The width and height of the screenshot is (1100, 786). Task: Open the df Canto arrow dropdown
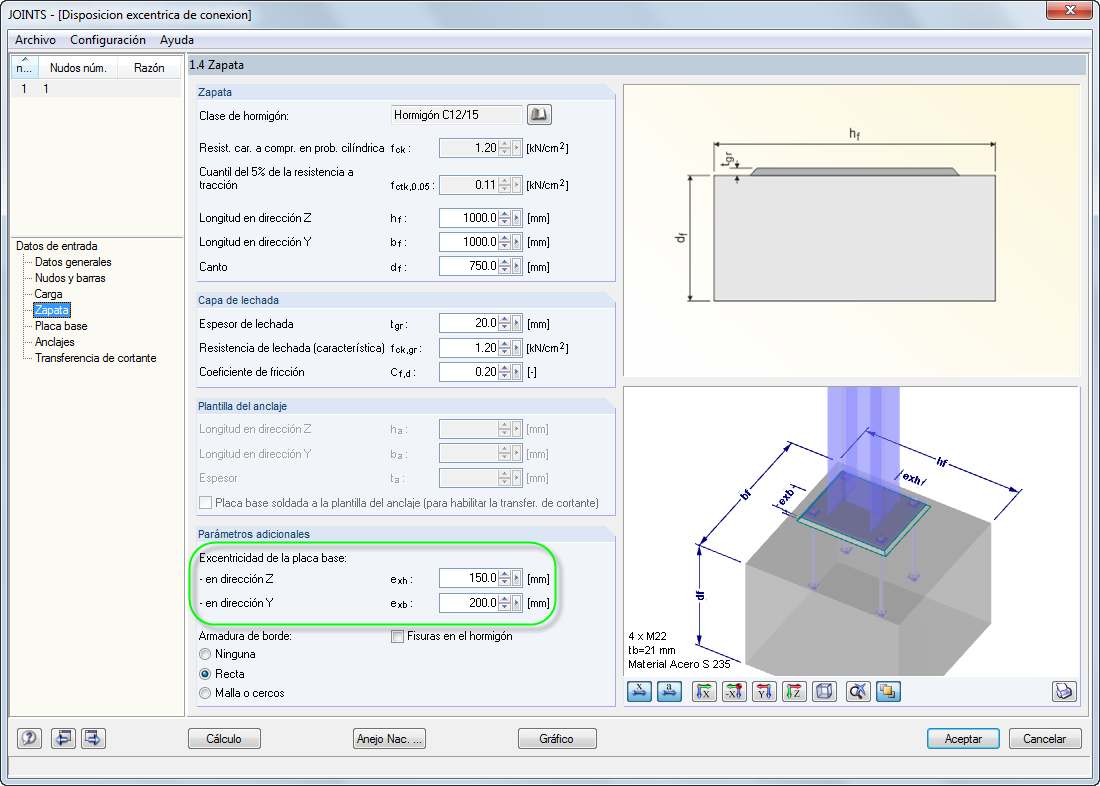point(517,267)
